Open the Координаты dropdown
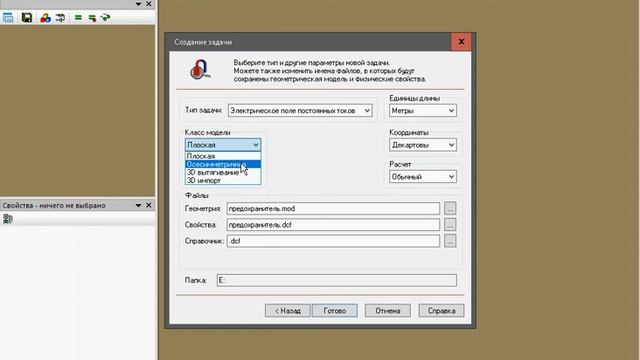640x360 pixels. (422, 145)
